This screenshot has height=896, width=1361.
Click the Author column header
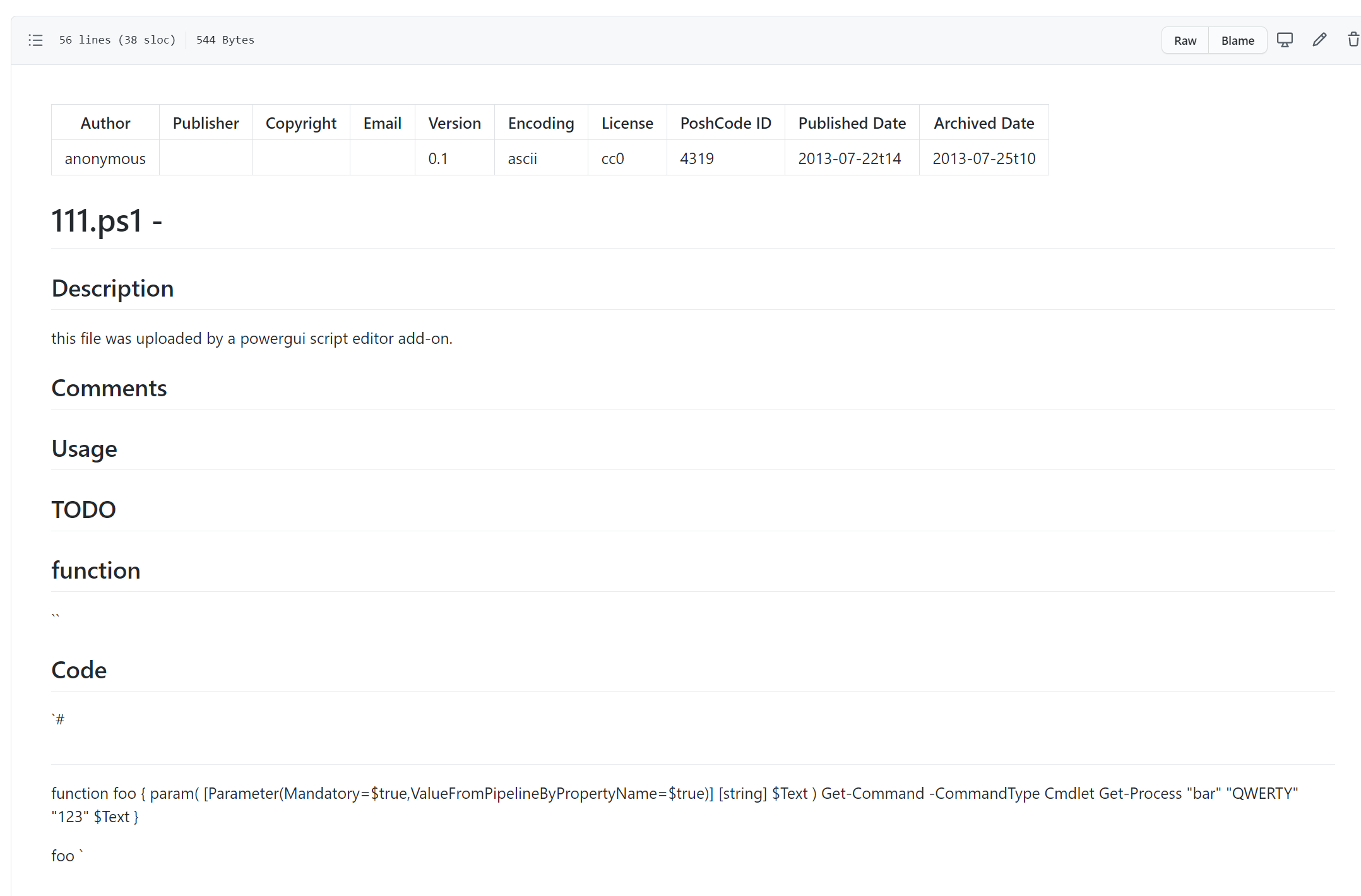point(105,123)
